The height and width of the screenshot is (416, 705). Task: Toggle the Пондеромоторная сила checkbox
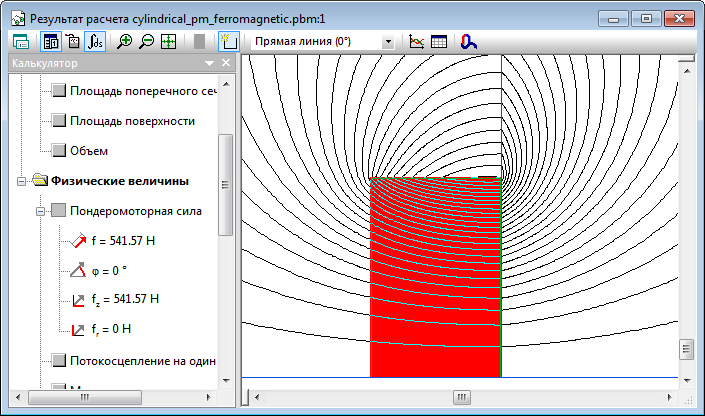point(59,211)
